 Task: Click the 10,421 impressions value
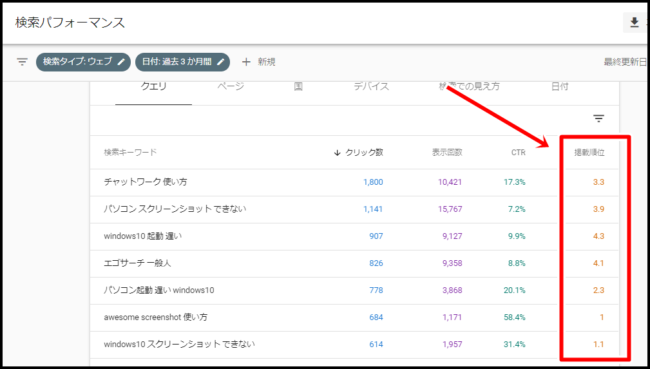coord(450,182)
